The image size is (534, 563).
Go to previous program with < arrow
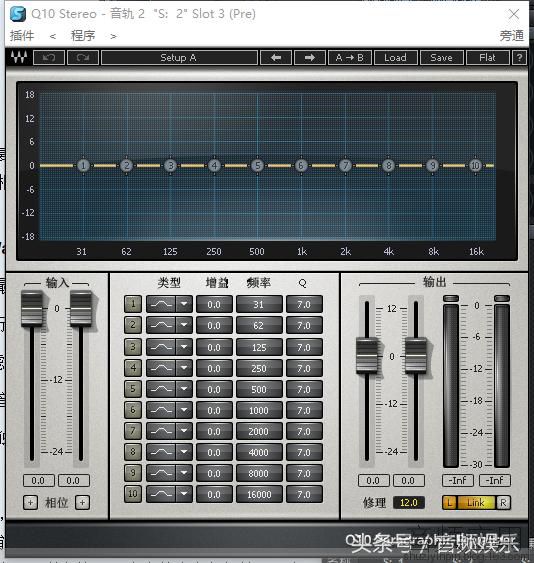click(x=53, y=36)
